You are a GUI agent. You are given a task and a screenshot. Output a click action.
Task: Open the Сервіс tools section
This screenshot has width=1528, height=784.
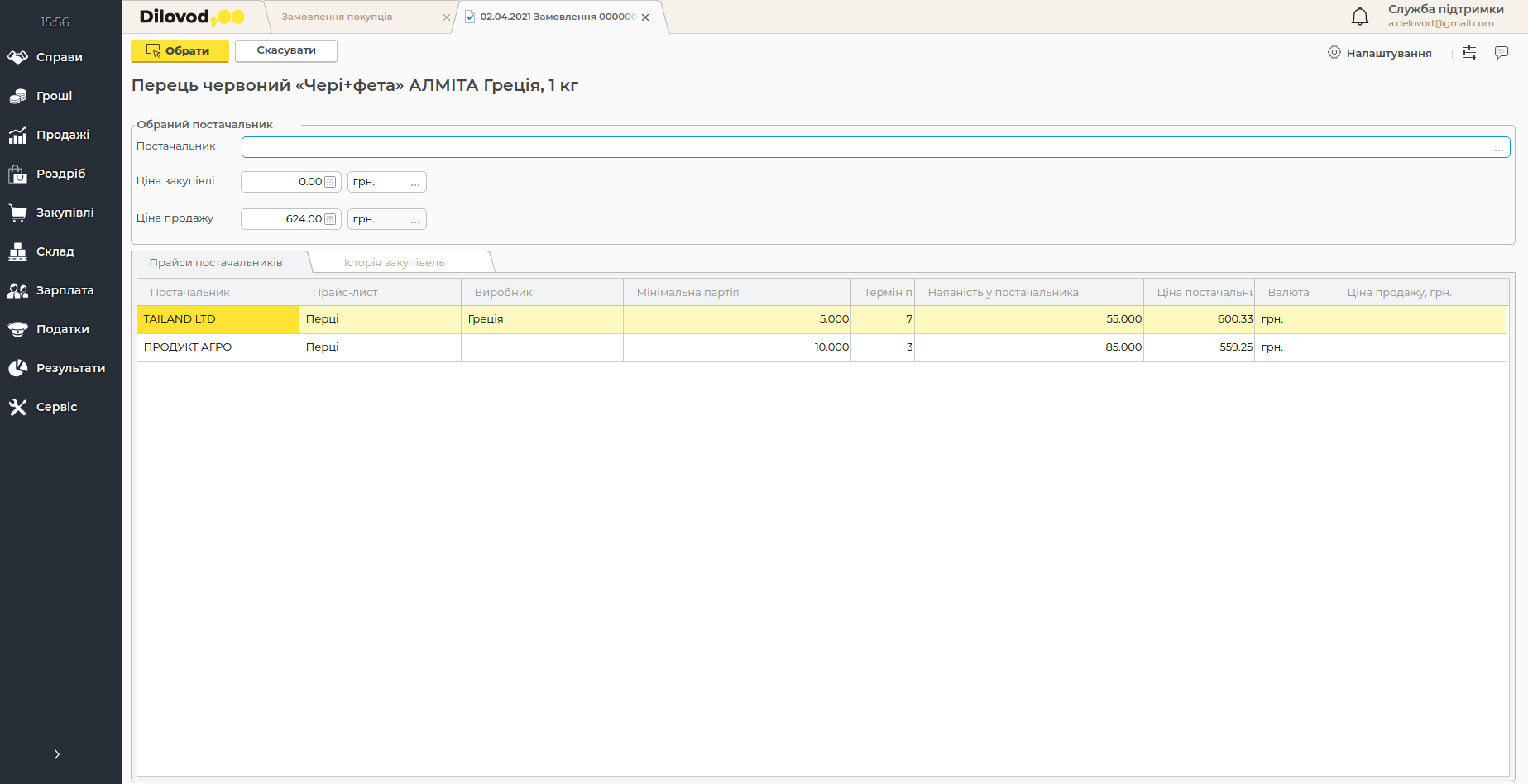[56, 407]
